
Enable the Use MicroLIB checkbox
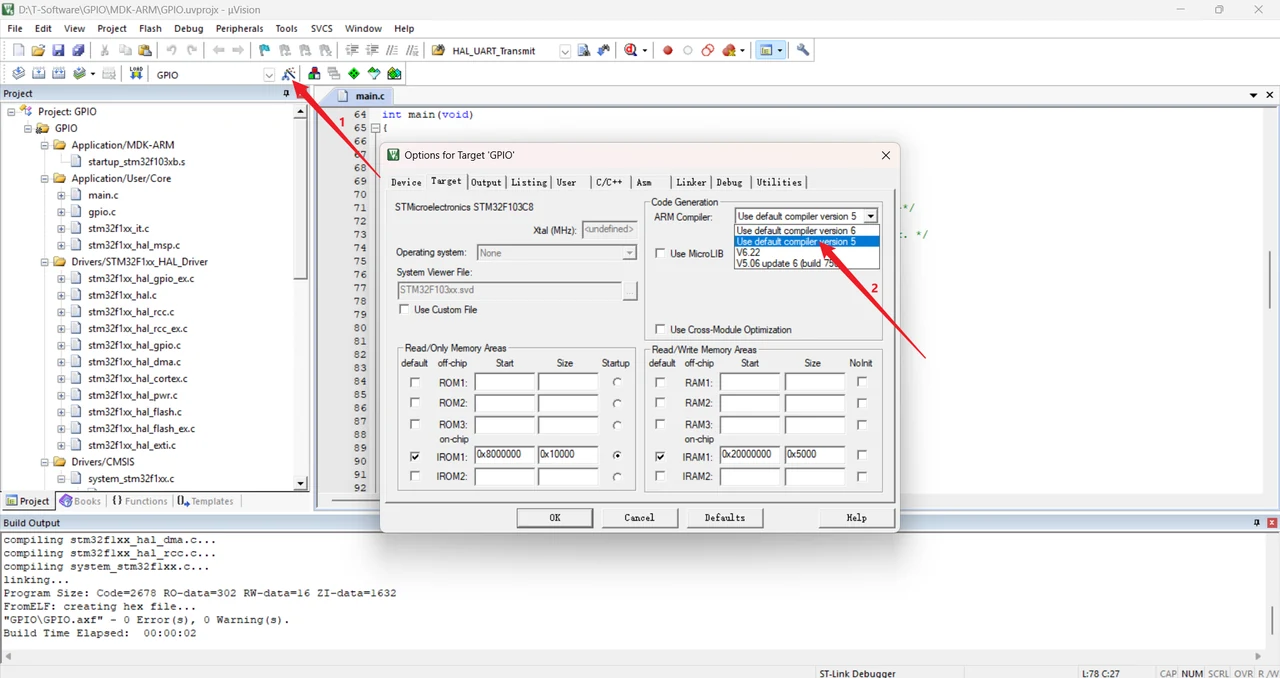[661, 254]
